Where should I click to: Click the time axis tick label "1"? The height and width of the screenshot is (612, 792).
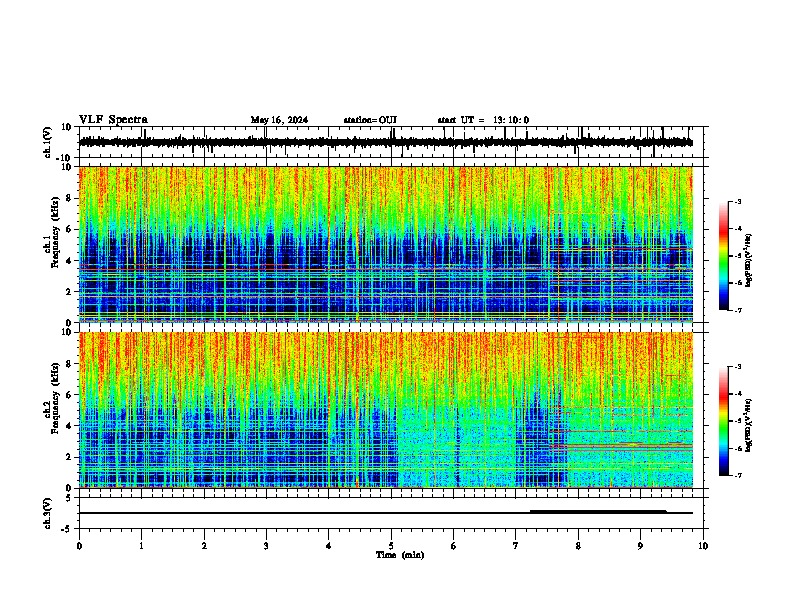coord(141,546)
